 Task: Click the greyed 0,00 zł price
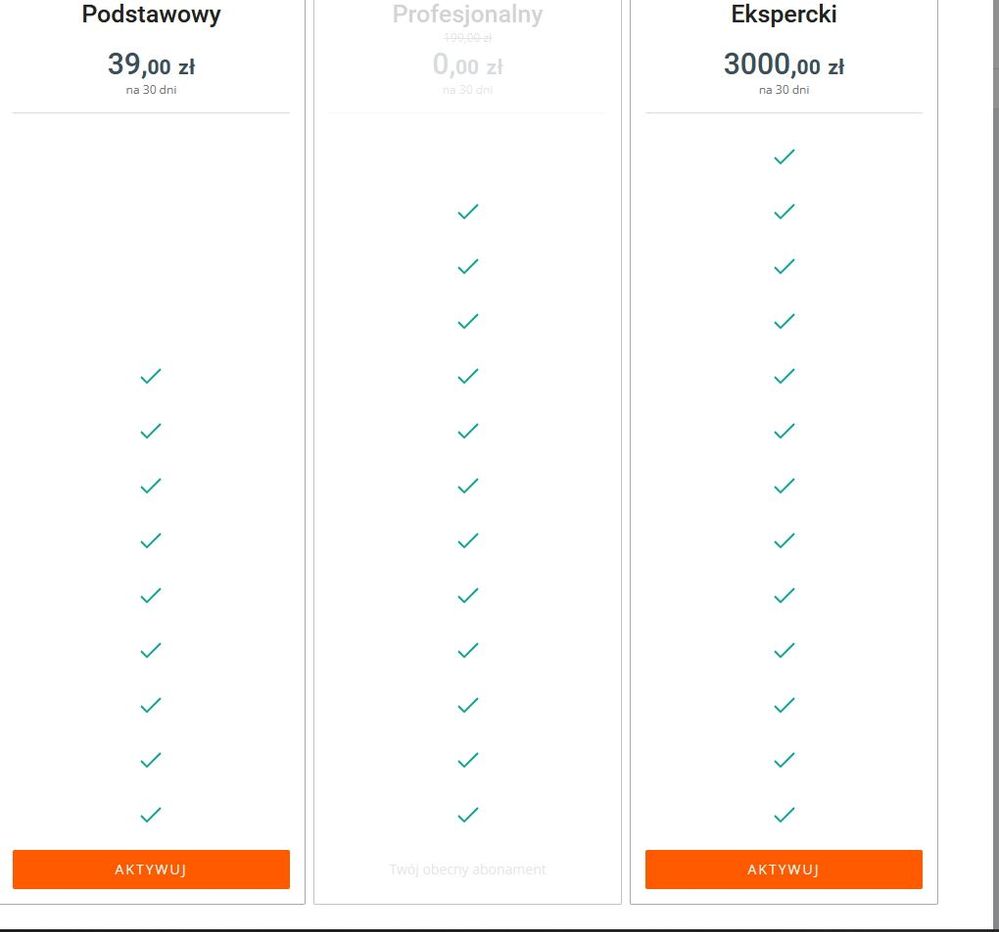click(x=468, y=64)
